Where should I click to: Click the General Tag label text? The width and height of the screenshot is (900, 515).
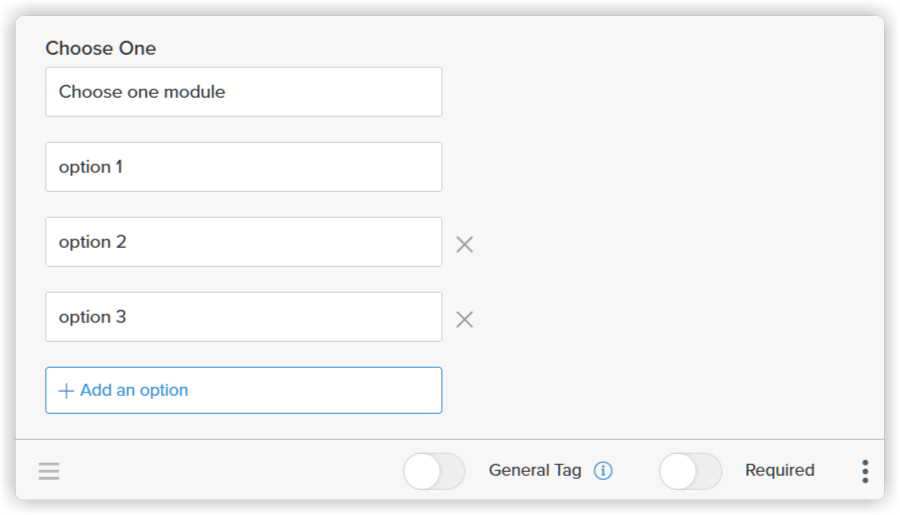coord(535,470)
